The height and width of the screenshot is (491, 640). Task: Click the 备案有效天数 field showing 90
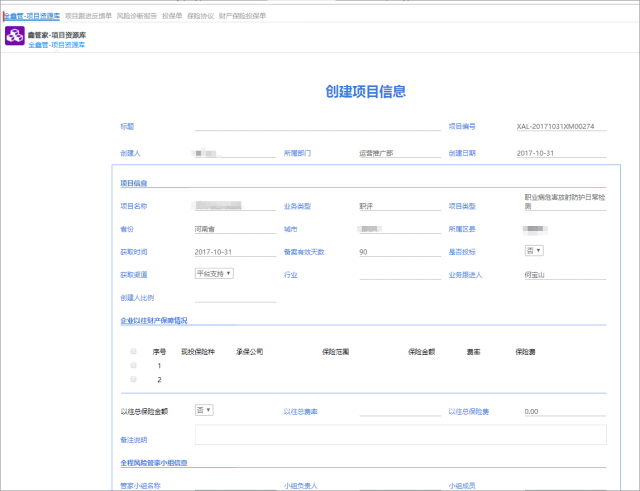point(400,252)
